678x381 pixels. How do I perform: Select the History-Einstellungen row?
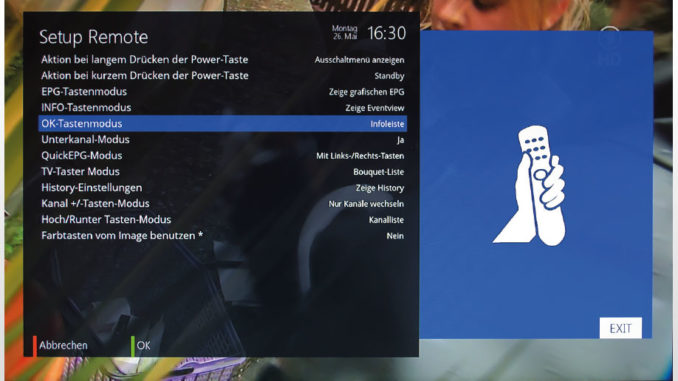click(222, 188)
